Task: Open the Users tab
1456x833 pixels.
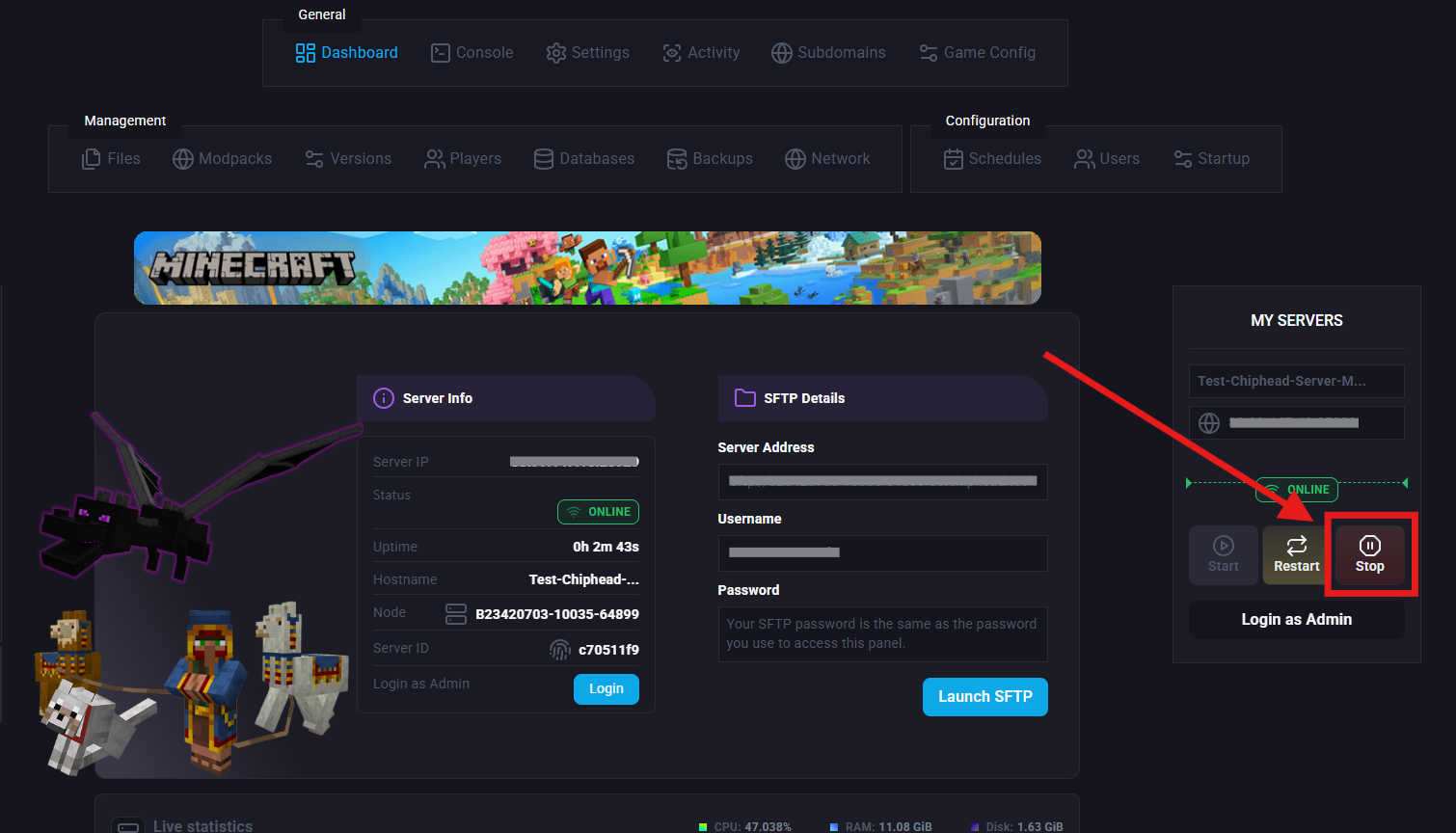Action: pos(1107,159)
